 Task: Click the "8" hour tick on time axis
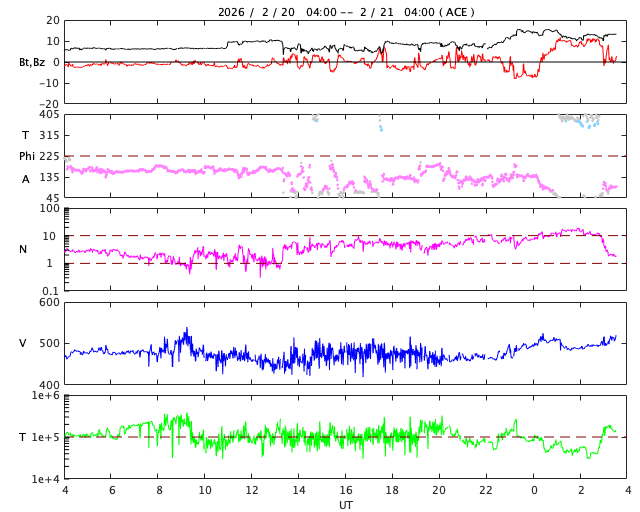158,491
